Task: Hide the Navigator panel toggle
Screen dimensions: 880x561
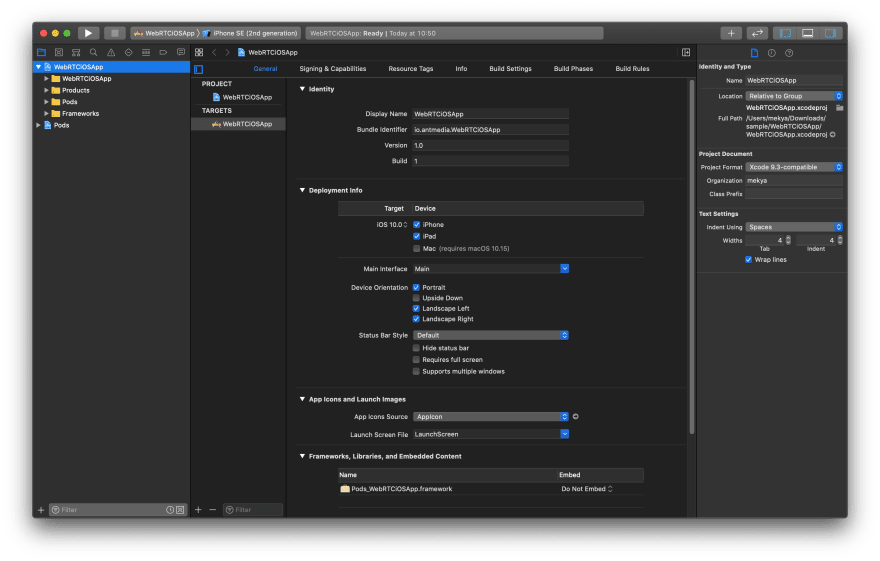Action: 785,33
